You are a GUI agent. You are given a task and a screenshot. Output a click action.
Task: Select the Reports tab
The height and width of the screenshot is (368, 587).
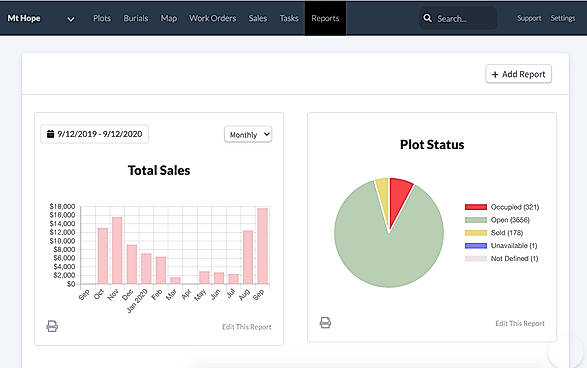325,18
